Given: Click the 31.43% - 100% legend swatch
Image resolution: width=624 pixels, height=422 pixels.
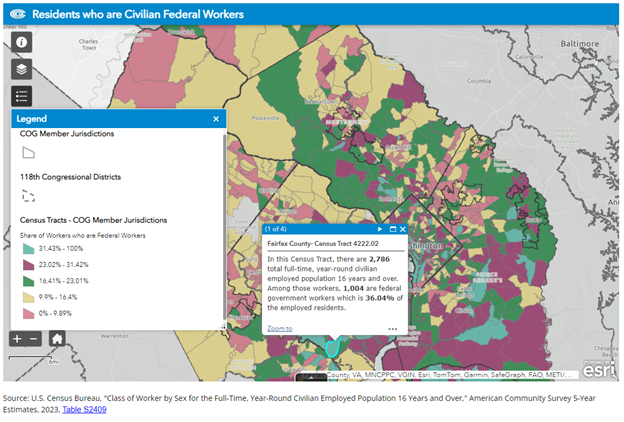Looking at the screenshot, I should coord(27,248).
